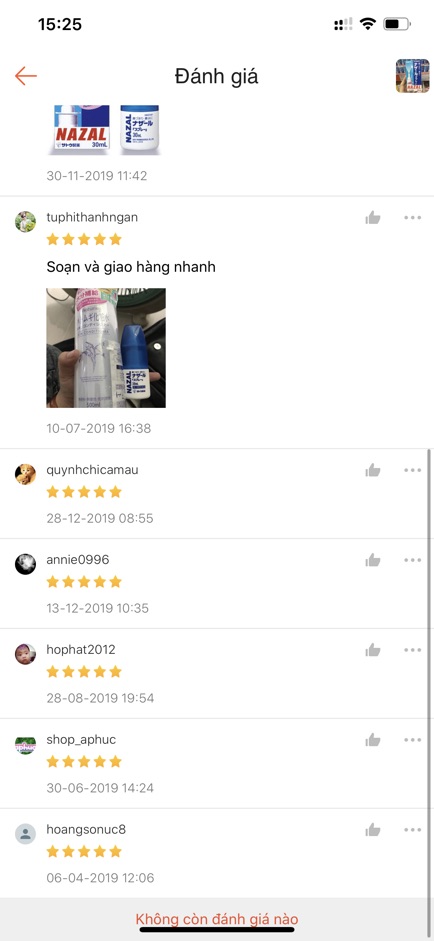The width and height of the screenshot is (434, 941).
Task: Like tuphithanhngan's review
Action: pos(373,217)
